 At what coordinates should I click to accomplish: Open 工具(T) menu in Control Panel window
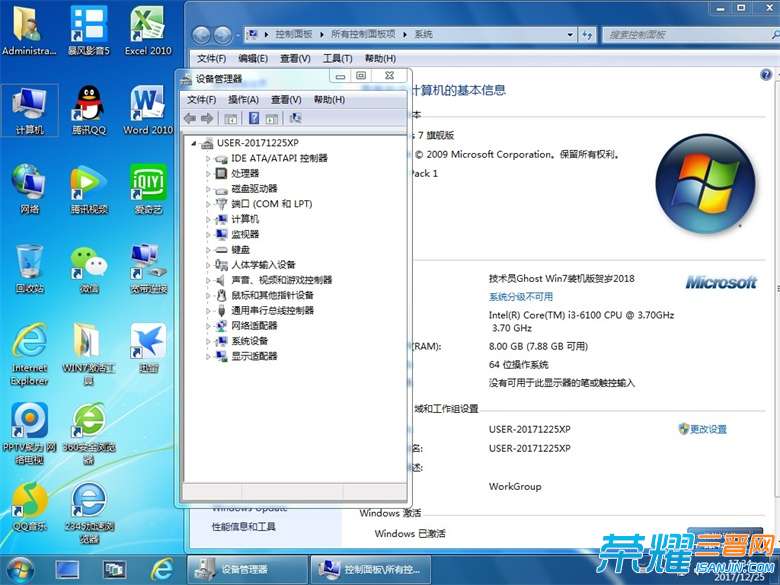[x=337, y=59]
